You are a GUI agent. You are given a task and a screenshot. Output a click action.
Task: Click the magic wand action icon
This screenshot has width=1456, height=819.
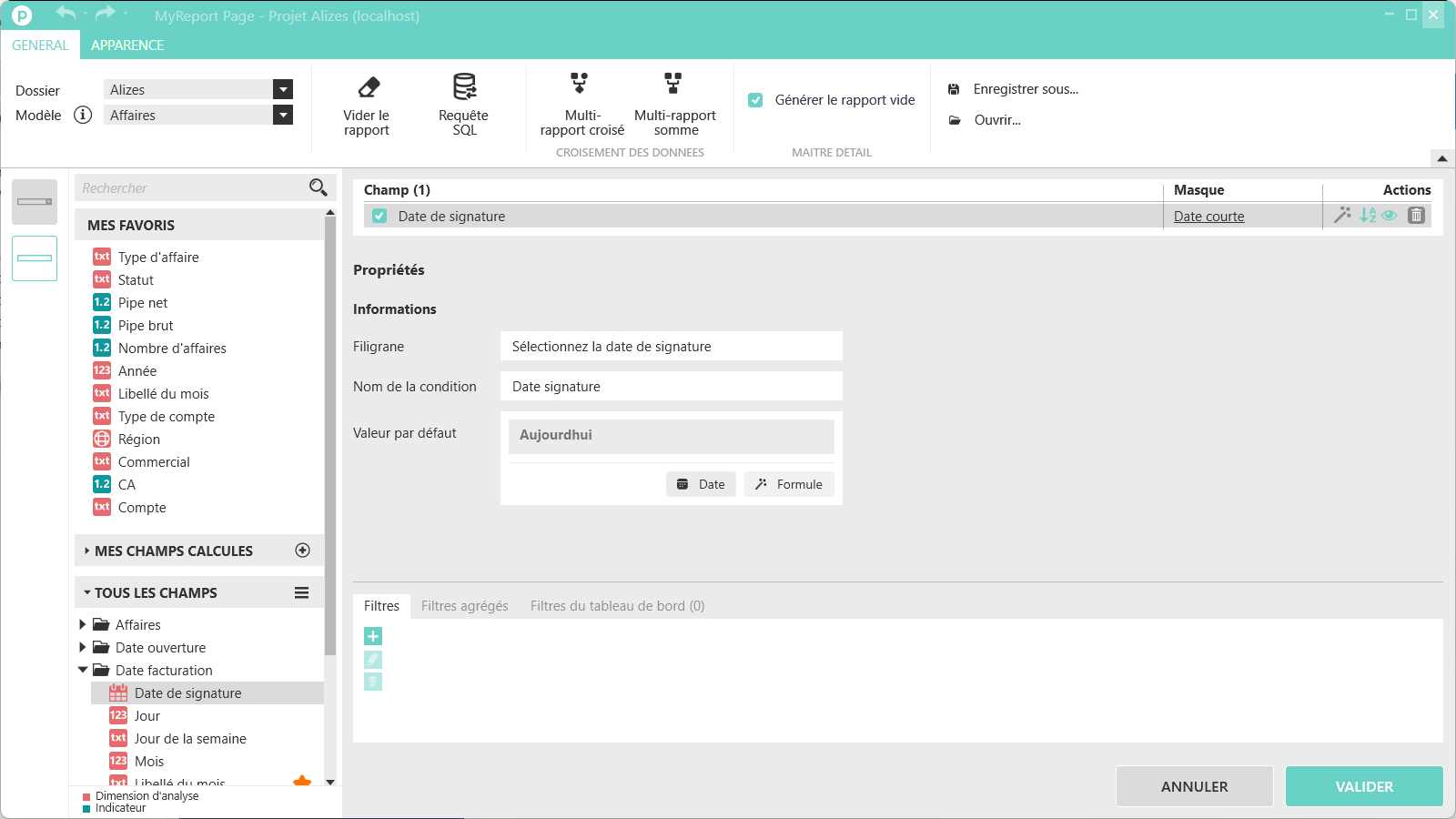pyautogui.click(x=1342, y=216)
